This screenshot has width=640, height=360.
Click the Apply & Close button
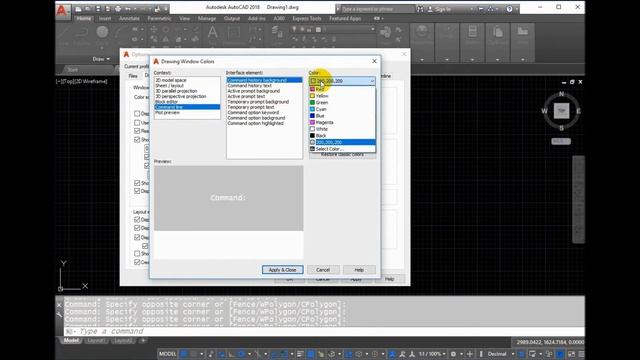tap(282, 270)
